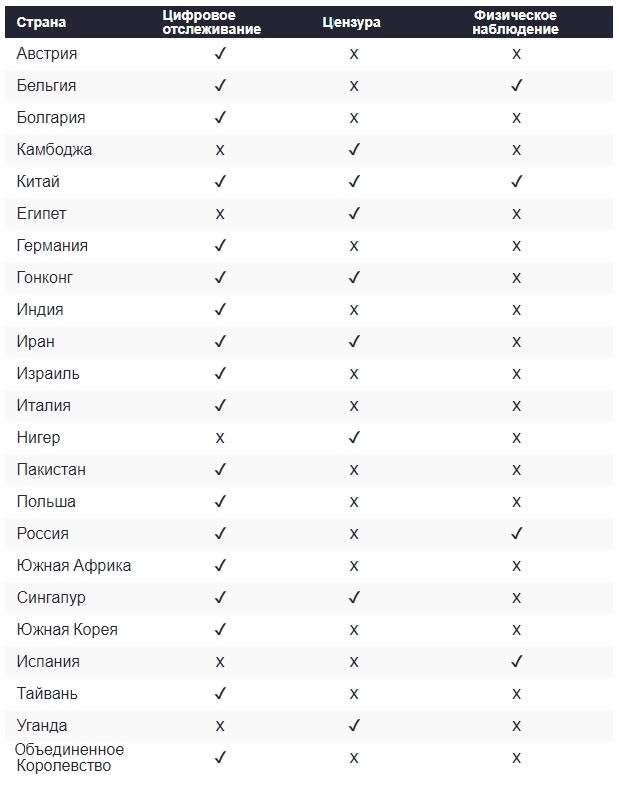Click the digital tracking checkmark for Тайвань
This screenshot has width=619, height=793.
[220, 693]
